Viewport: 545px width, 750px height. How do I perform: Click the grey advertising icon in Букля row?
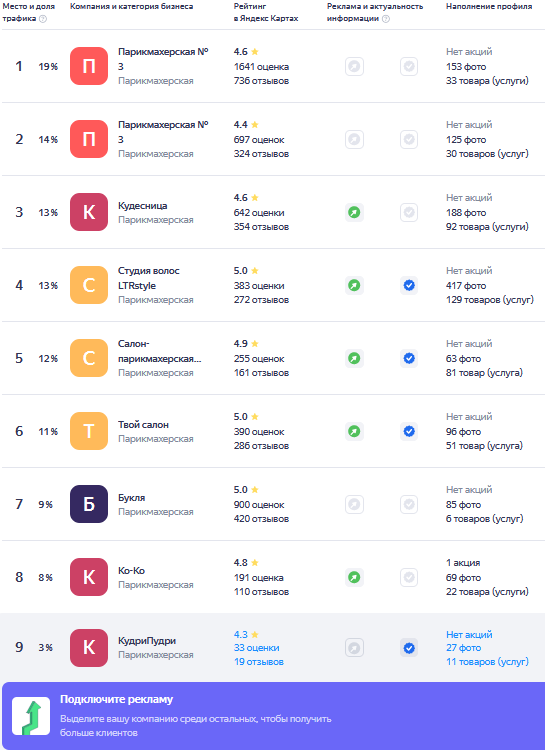click(x=354, y=505)
